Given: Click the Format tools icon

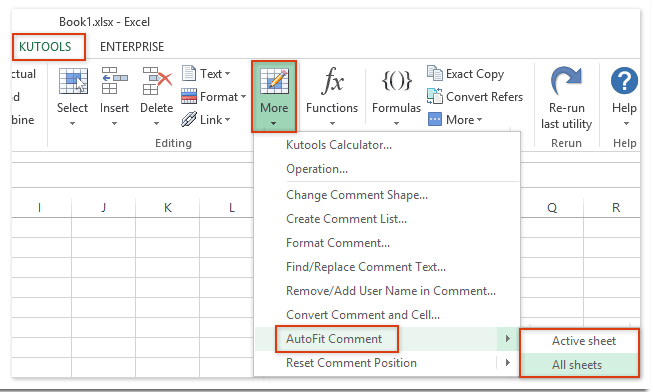Looking at the screenshot, I should tap(189, 96).
